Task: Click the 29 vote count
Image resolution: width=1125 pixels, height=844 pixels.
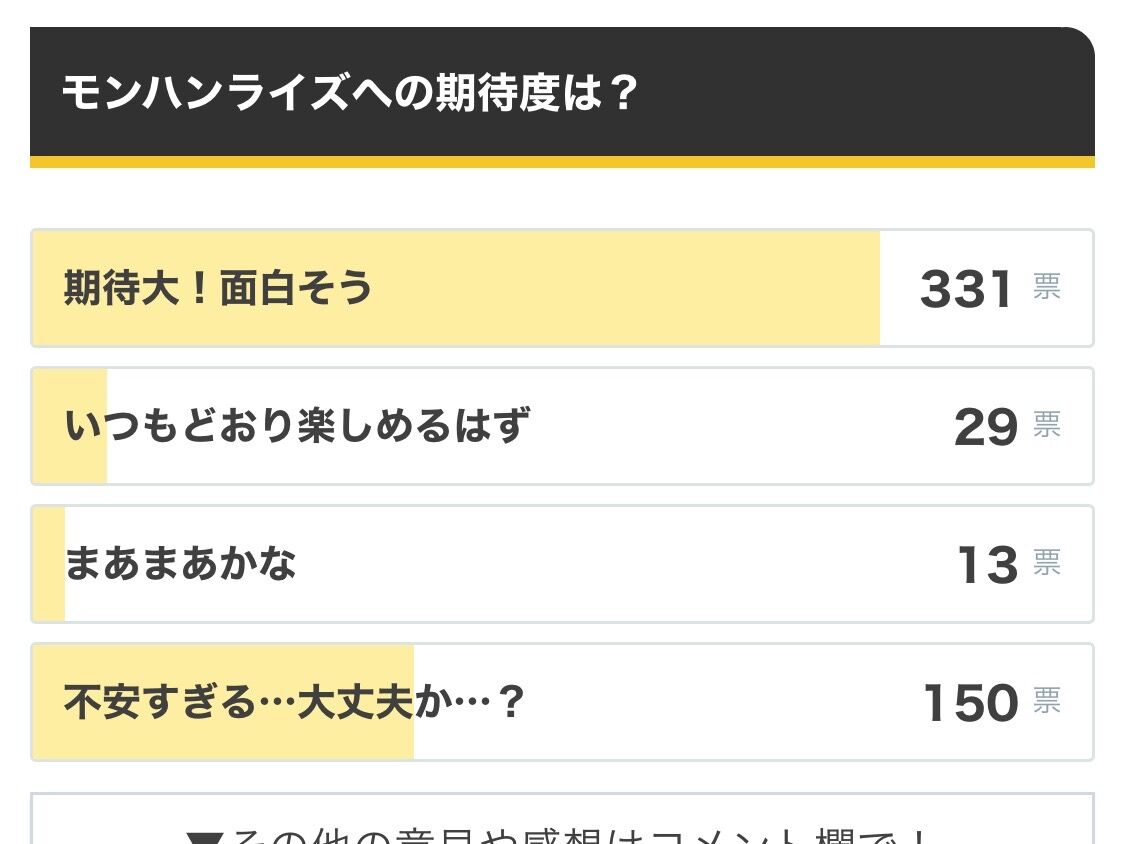Action: click(986, 426)
